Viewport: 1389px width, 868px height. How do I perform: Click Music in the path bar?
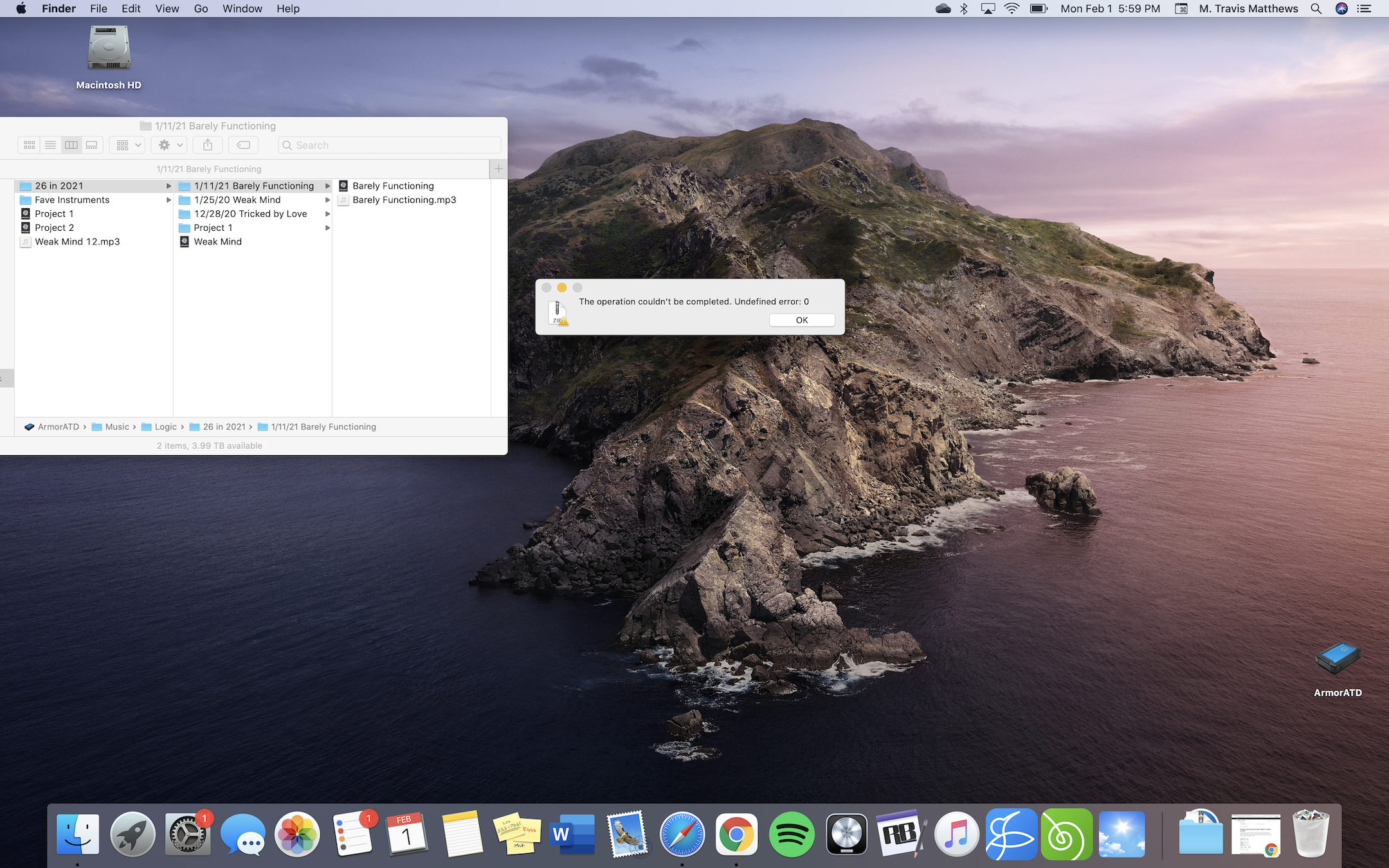click(117, 427)
